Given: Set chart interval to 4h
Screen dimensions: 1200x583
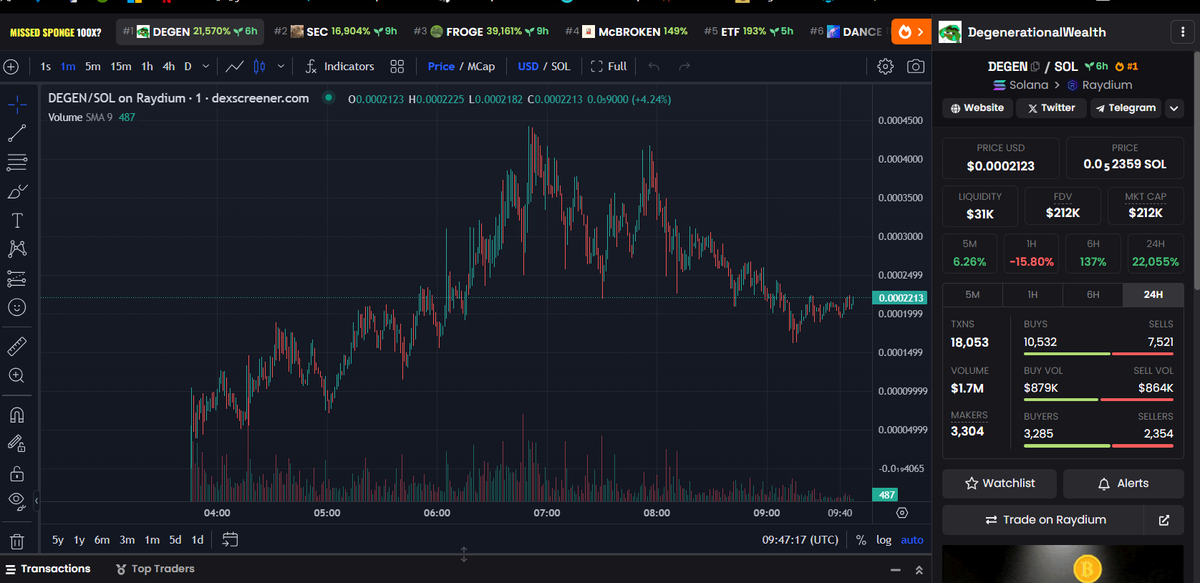Looking at the screenshot, I should coord(168,66).
